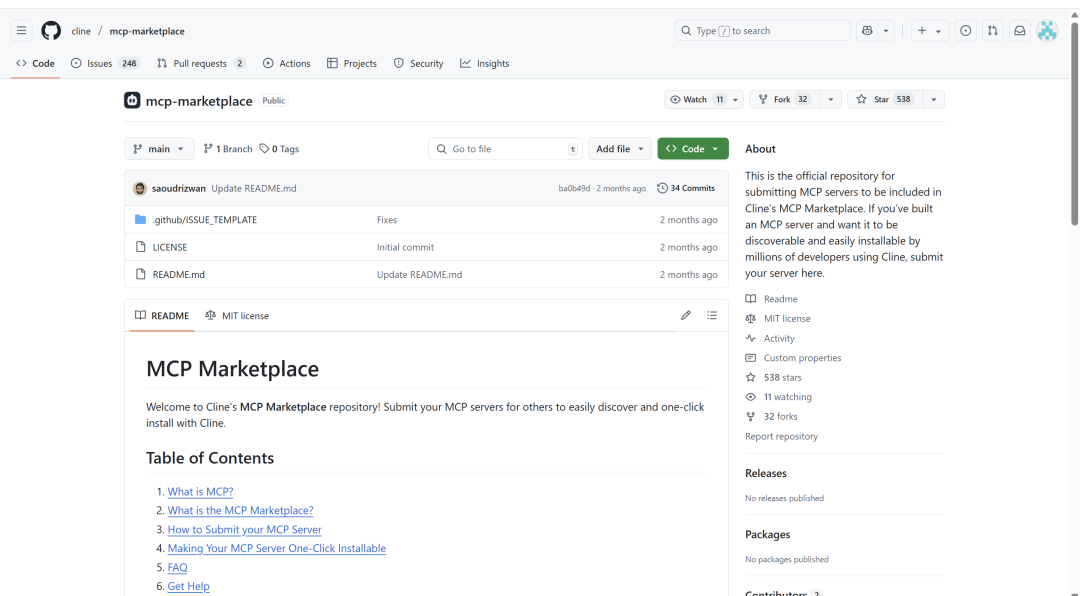This screenshot has width=1080, height=596.
Task: Open the hamburger navigation menu
Action: [x=21, y=30]
